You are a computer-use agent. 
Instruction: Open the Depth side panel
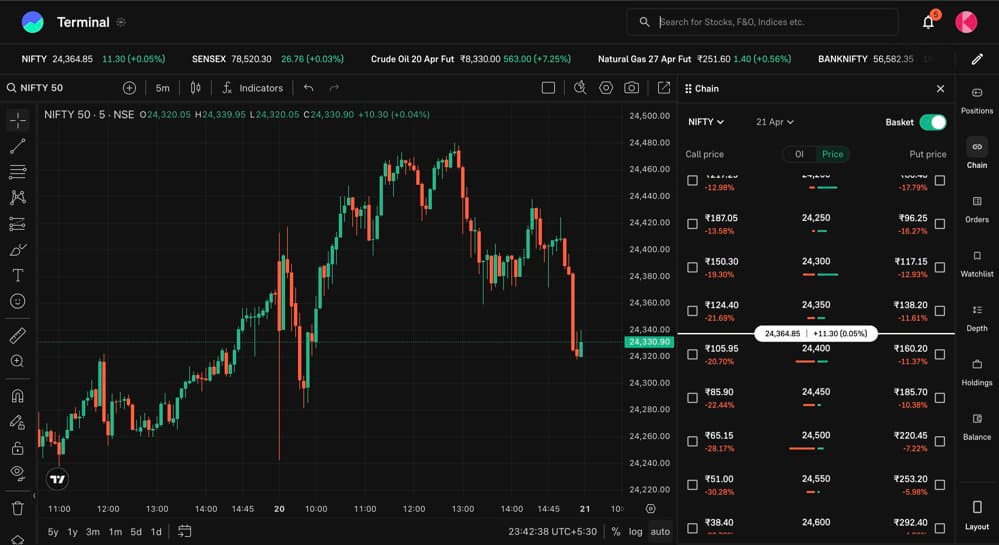click(x=977, y=318)
